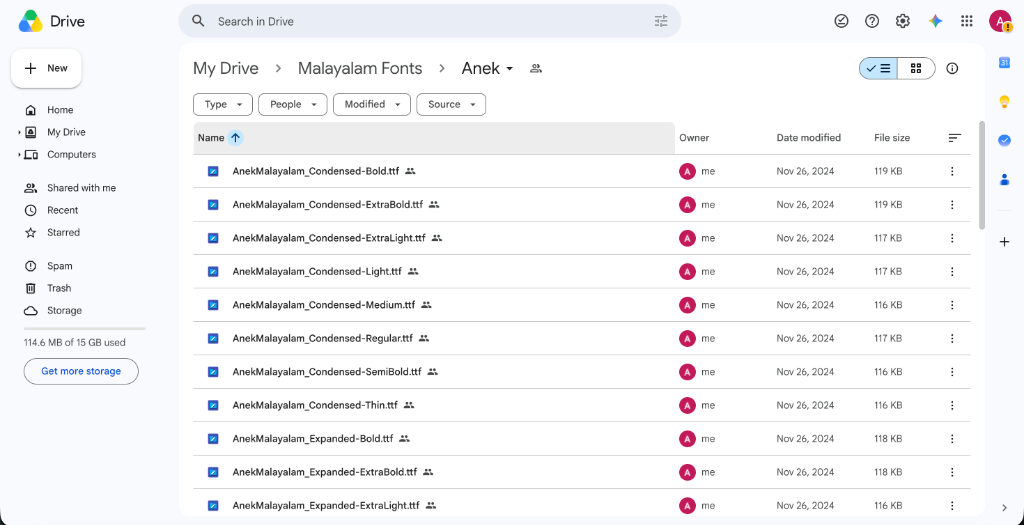Screen dimensions: 1024x525
Task: Open sort options icon in header
Action: 955,138
